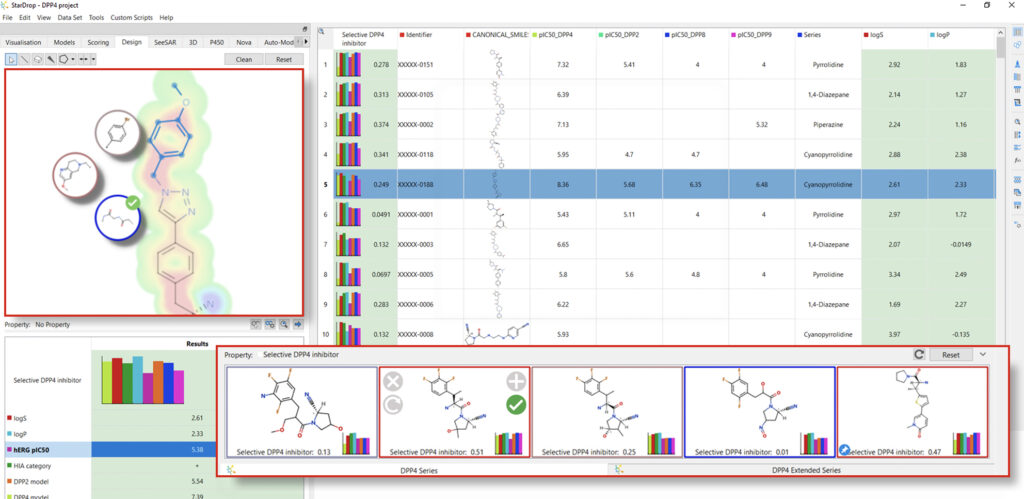Select the pointer tool in Design toolbar
The width and height of the screenshot is (1024, 499).
12,60
